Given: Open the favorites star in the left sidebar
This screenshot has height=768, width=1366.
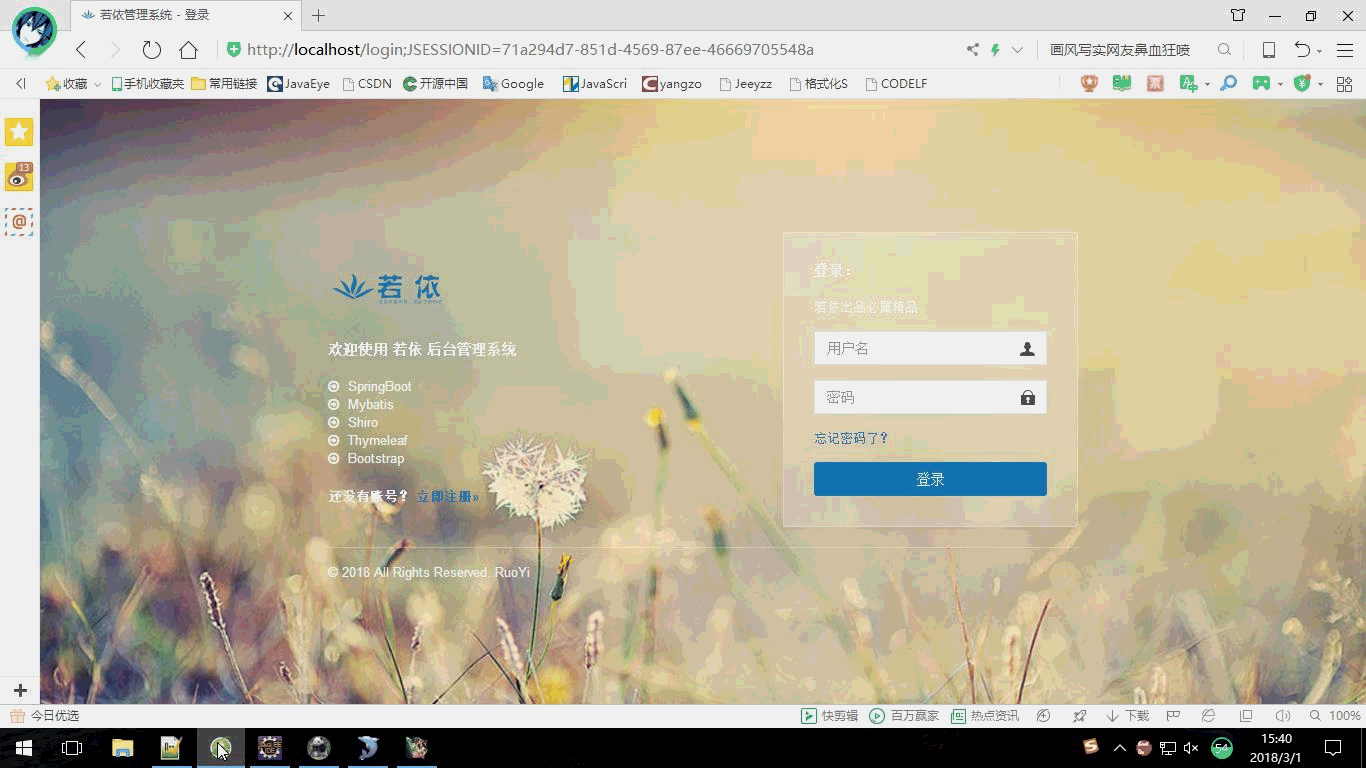Looking at the screenshot, I should 19,132.
